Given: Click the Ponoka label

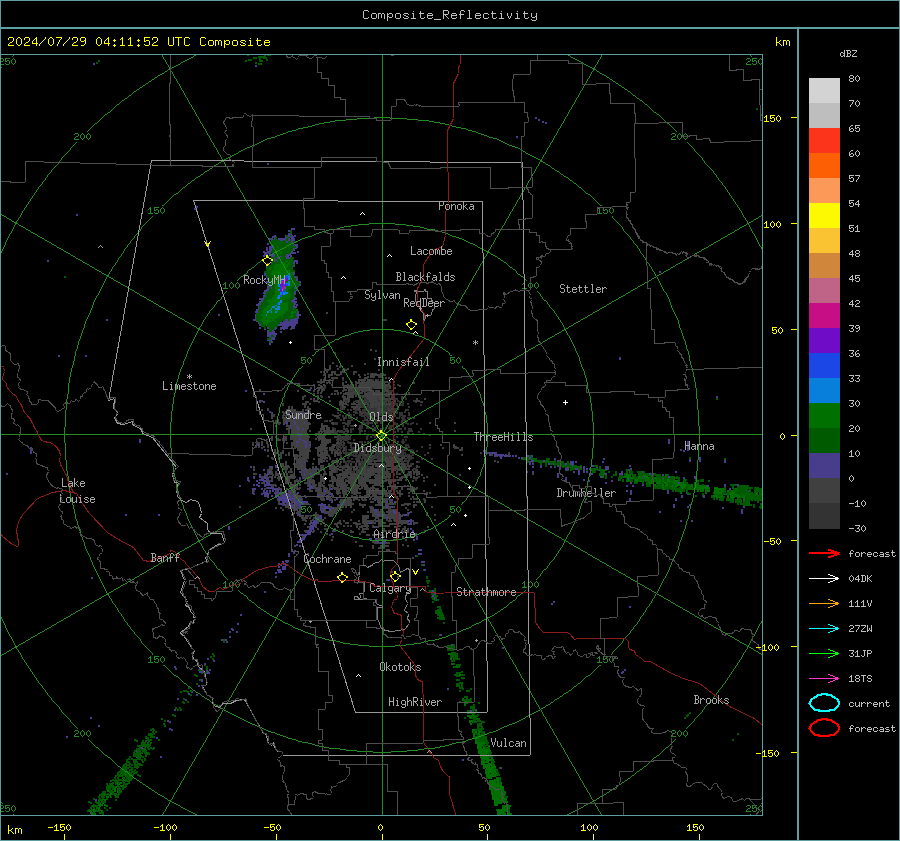Looking at the screenshot, I should coord(456,206).
